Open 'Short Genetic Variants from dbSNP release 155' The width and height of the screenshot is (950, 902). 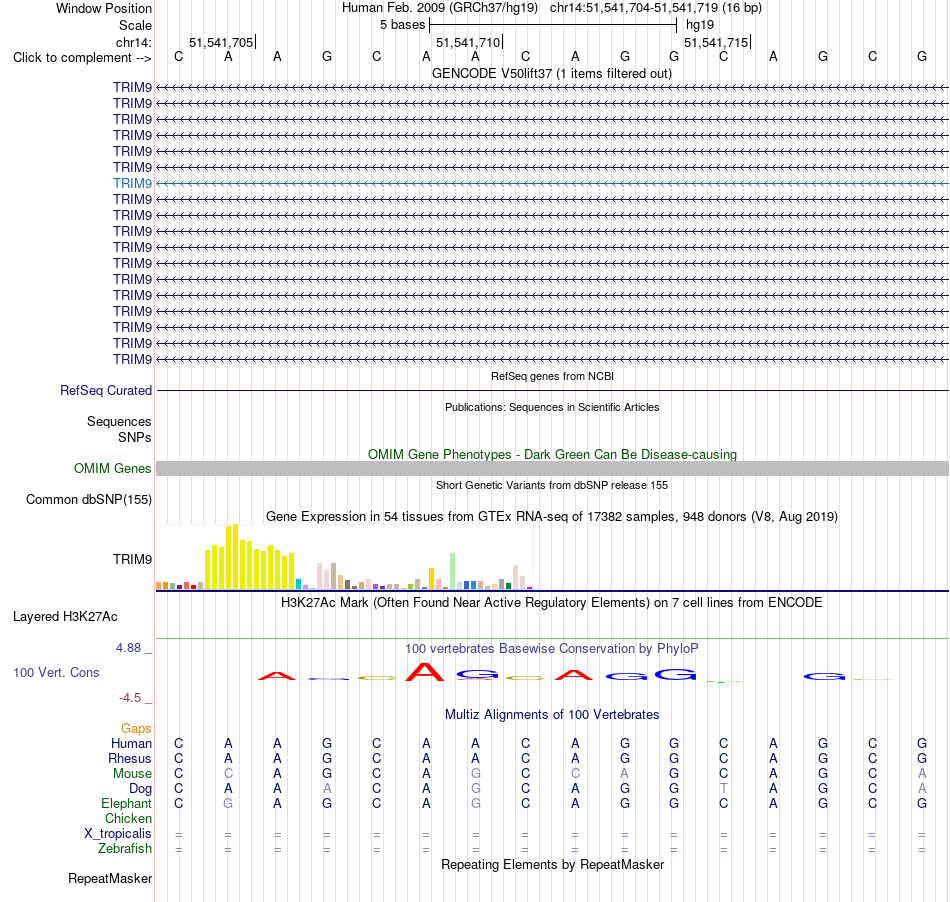[x=552, y=485]
